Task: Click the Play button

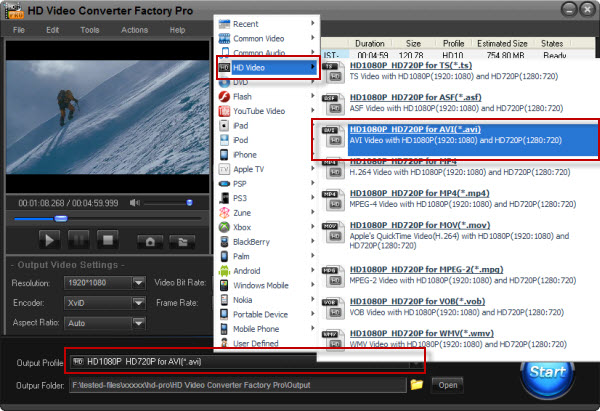Action: click(49, 240)
